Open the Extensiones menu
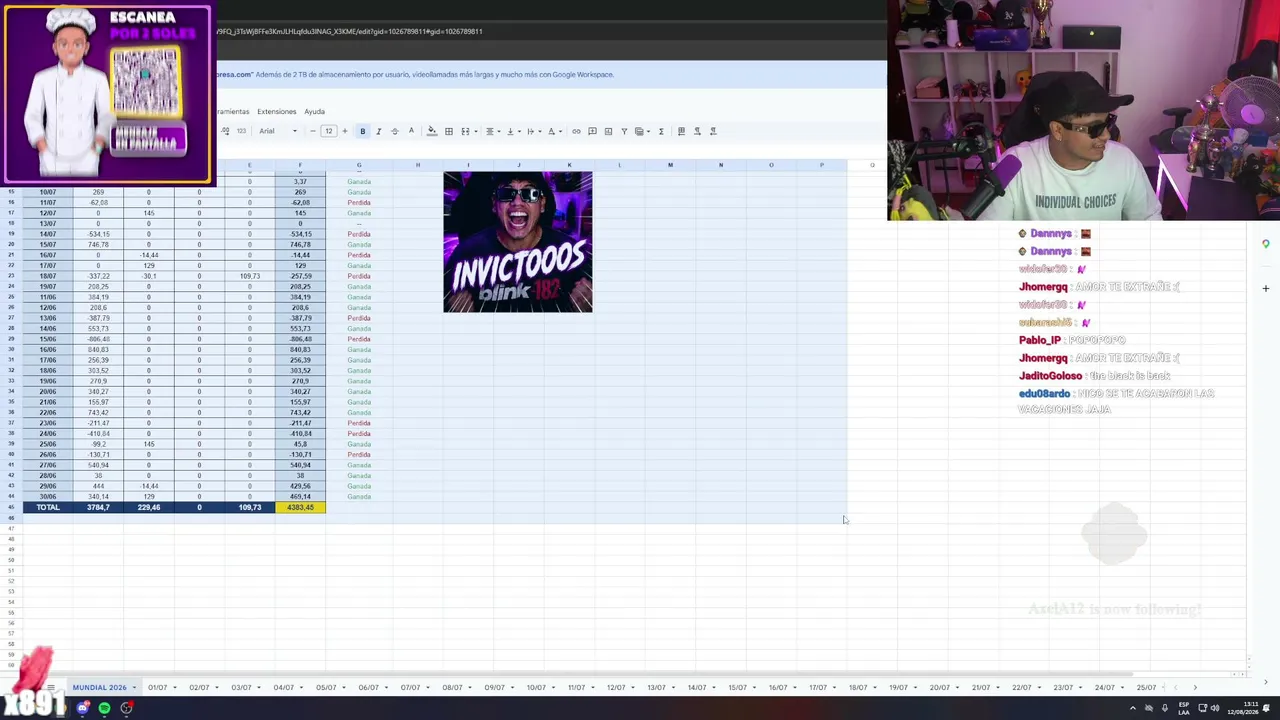 tap(277, 111)
